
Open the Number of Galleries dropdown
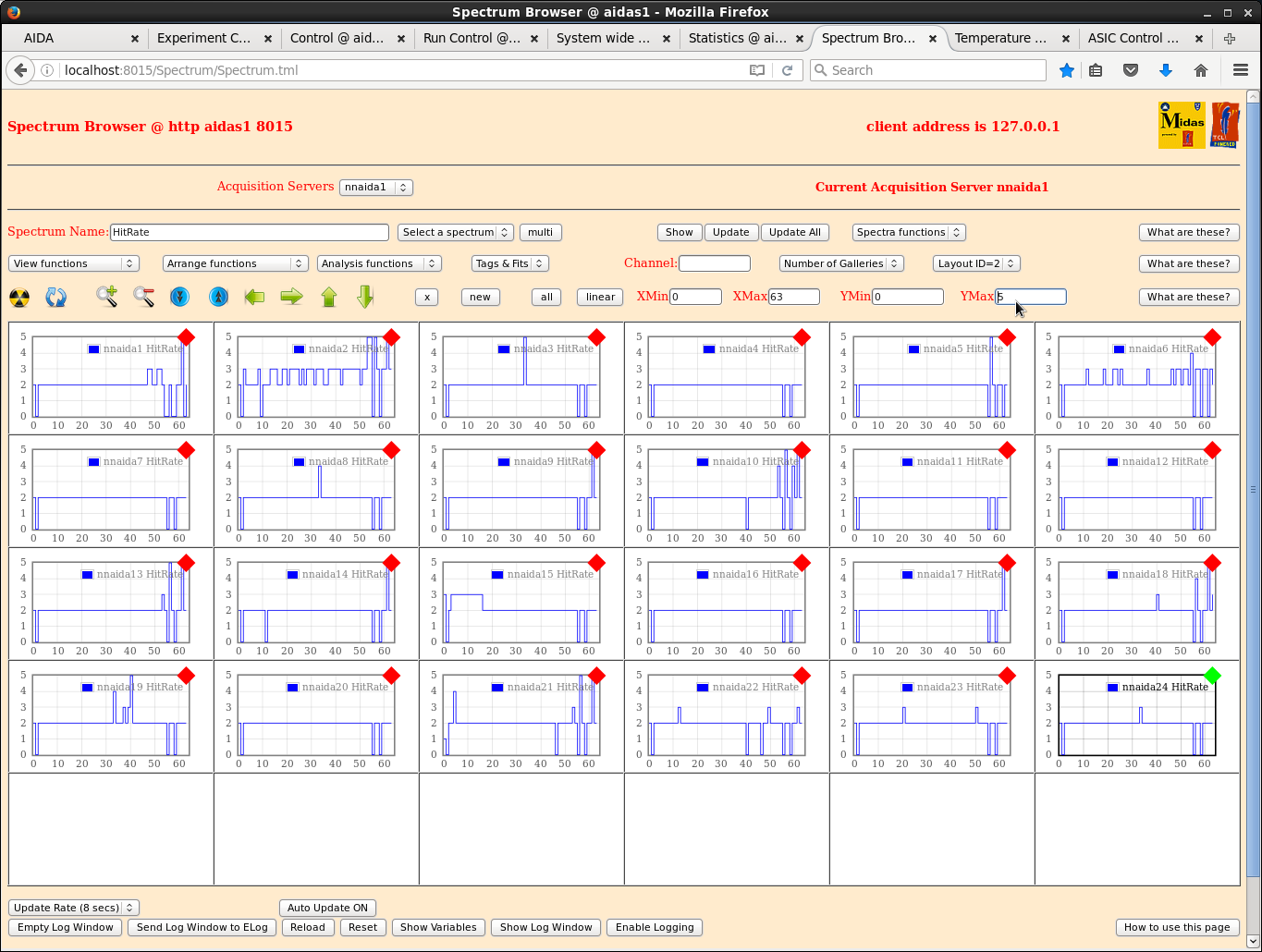coord(841,263)
